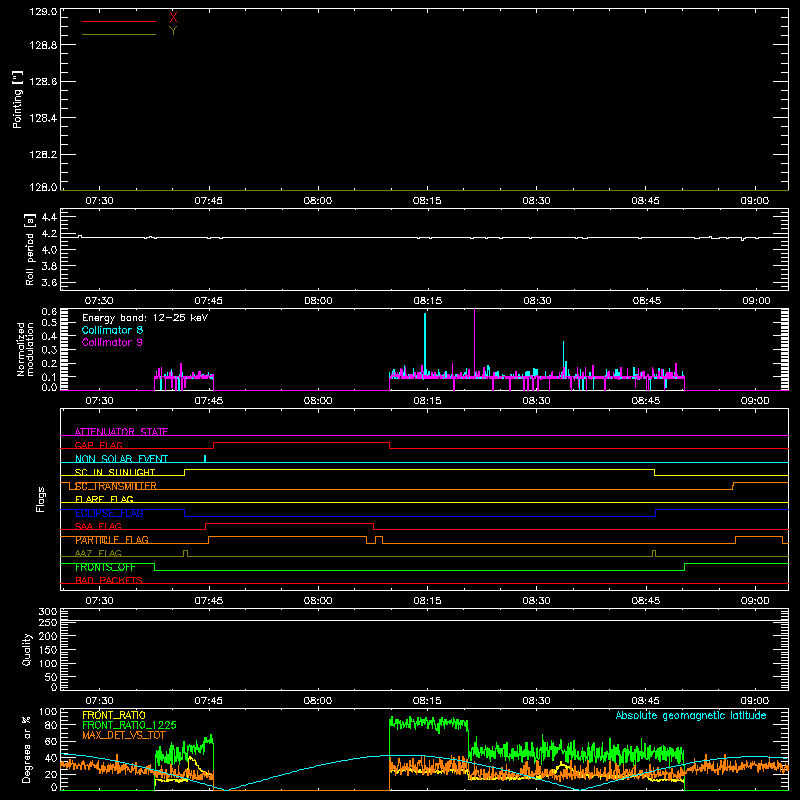Click the SC_TRANSMITTER flag label
The image size is (800, 800).
pyautogui.click(x=116, y=486)
